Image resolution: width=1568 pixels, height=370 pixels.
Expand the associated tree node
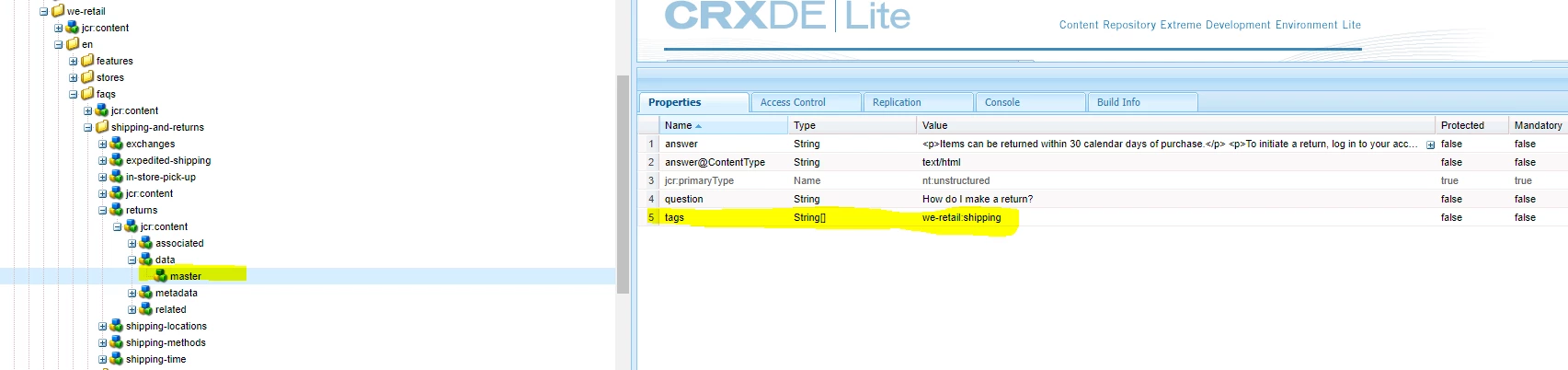pyautogui.click(x=132, y=244)
